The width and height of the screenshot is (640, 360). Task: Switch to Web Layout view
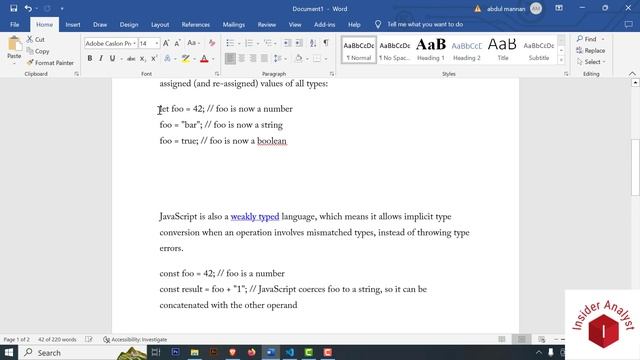[542, 339]
